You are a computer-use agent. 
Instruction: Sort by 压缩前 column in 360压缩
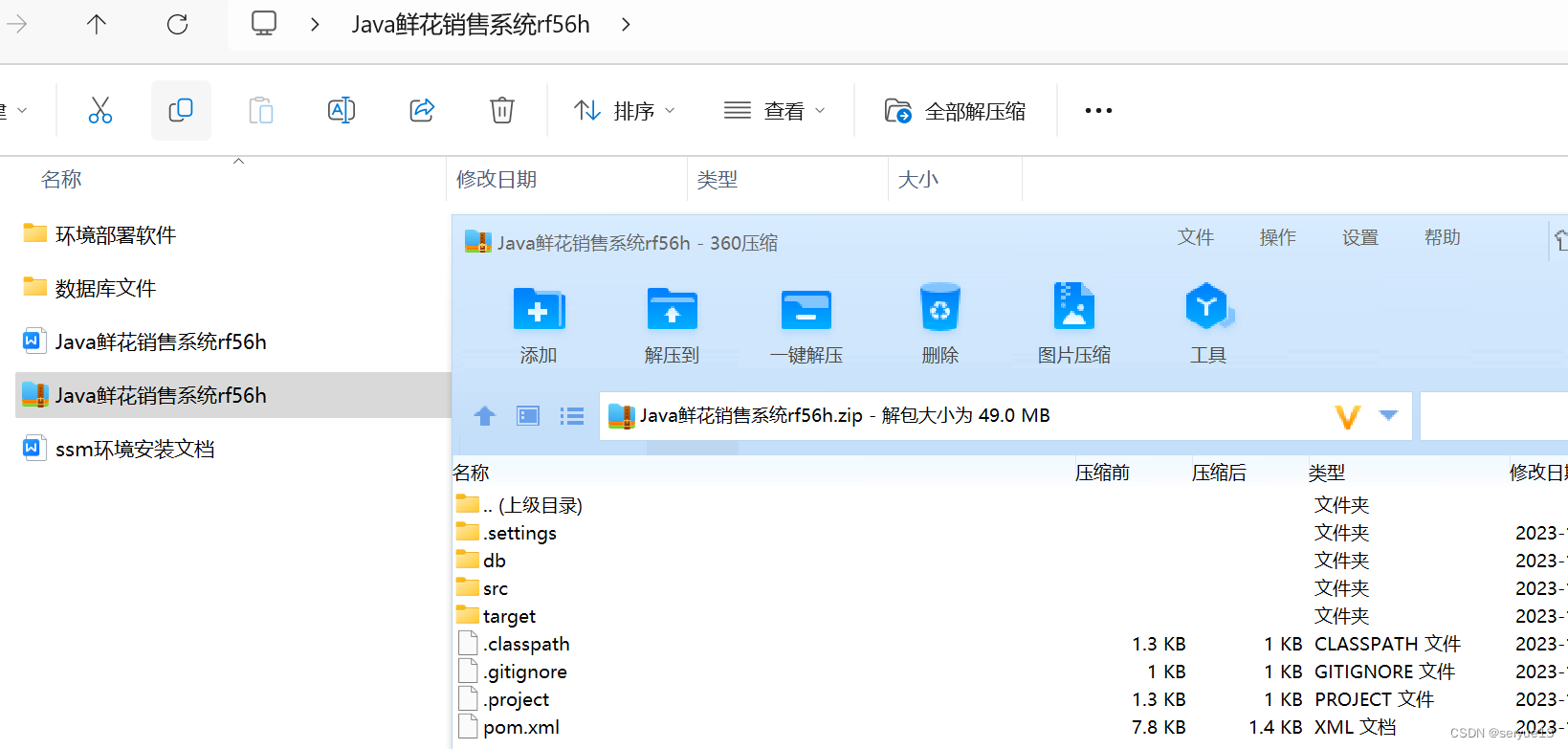[x=1102, y=473]
